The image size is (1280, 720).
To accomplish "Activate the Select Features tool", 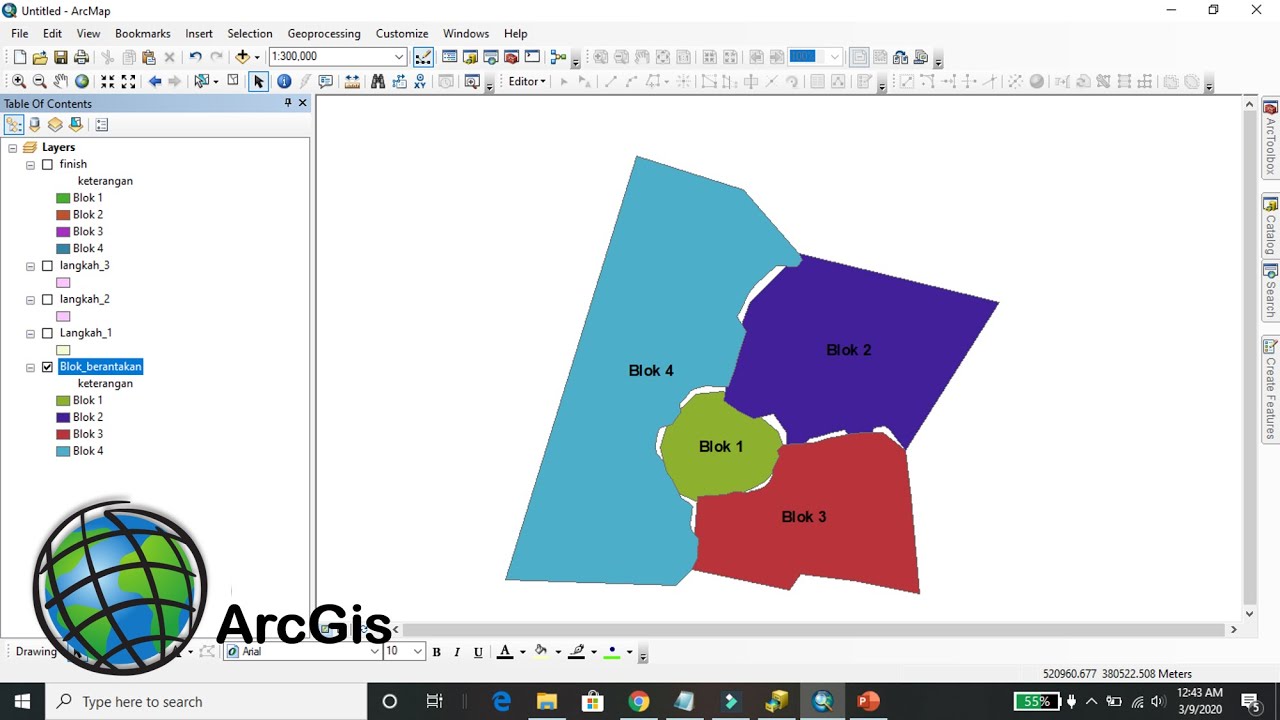I will tap(203, 82).
